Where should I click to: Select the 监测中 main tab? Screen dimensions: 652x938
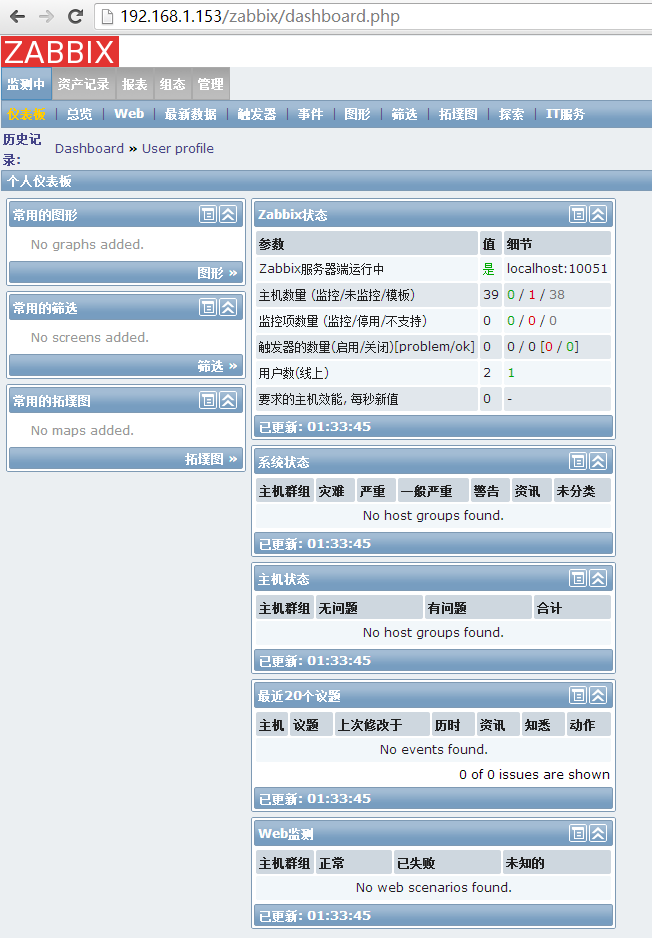(x=26, y=84)
